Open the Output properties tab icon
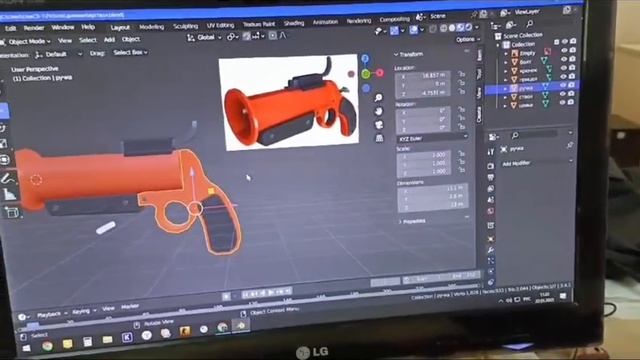The width and height of the screenshot is (640, 360). [x=490, y=177]
